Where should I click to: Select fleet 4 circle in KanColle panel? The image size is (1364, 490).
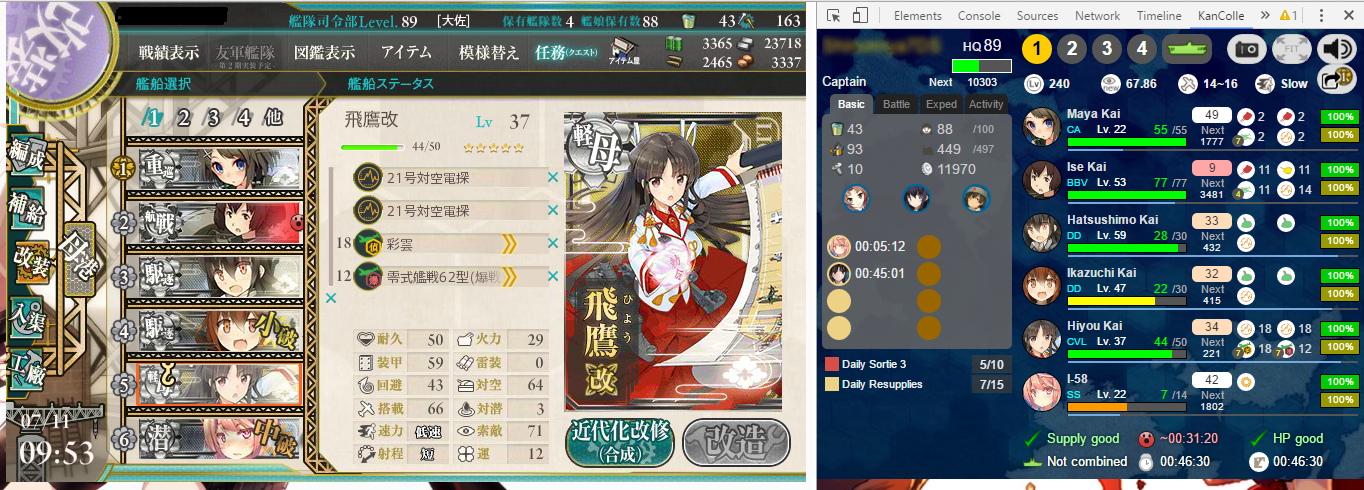click(x=1141, y=48)
